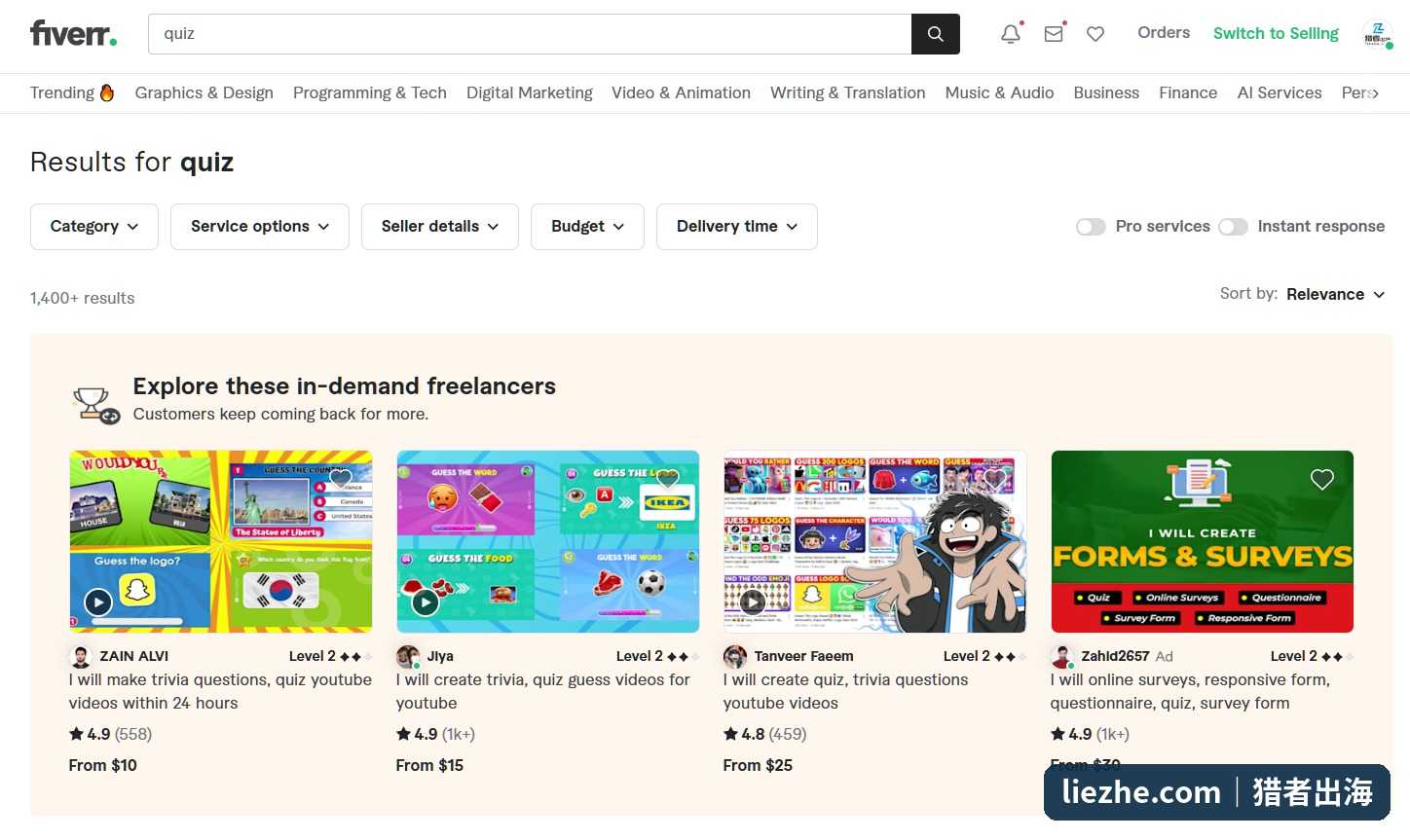Open ZAIN ALVI trivia questions gig title
The width and height of the screenshot is (1410, 840).
coord(220,691)
